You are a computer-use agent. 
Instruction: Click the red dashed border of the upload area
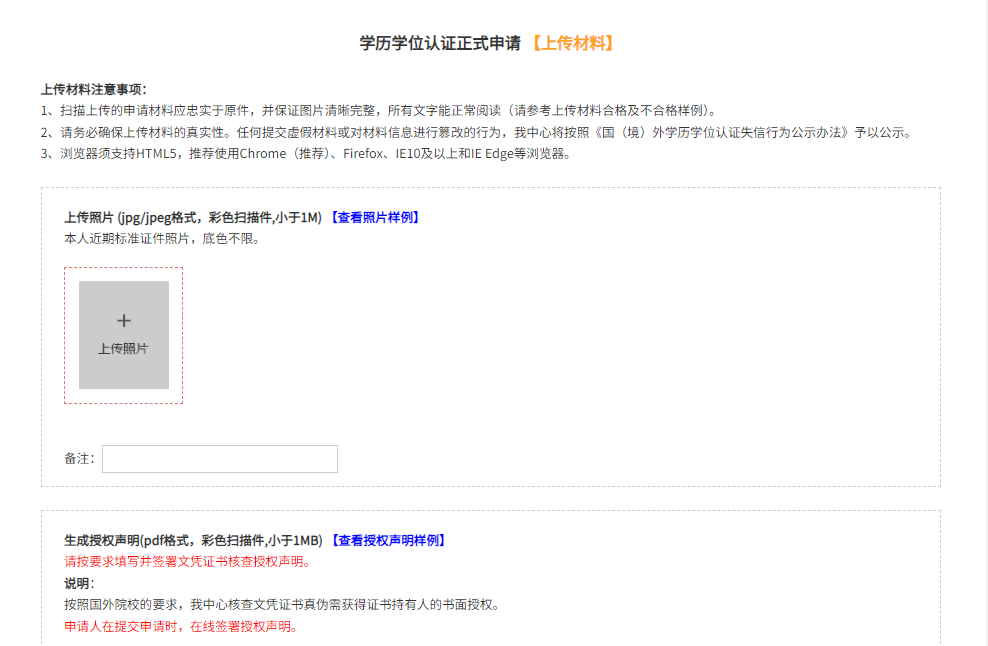coord(65,335)
